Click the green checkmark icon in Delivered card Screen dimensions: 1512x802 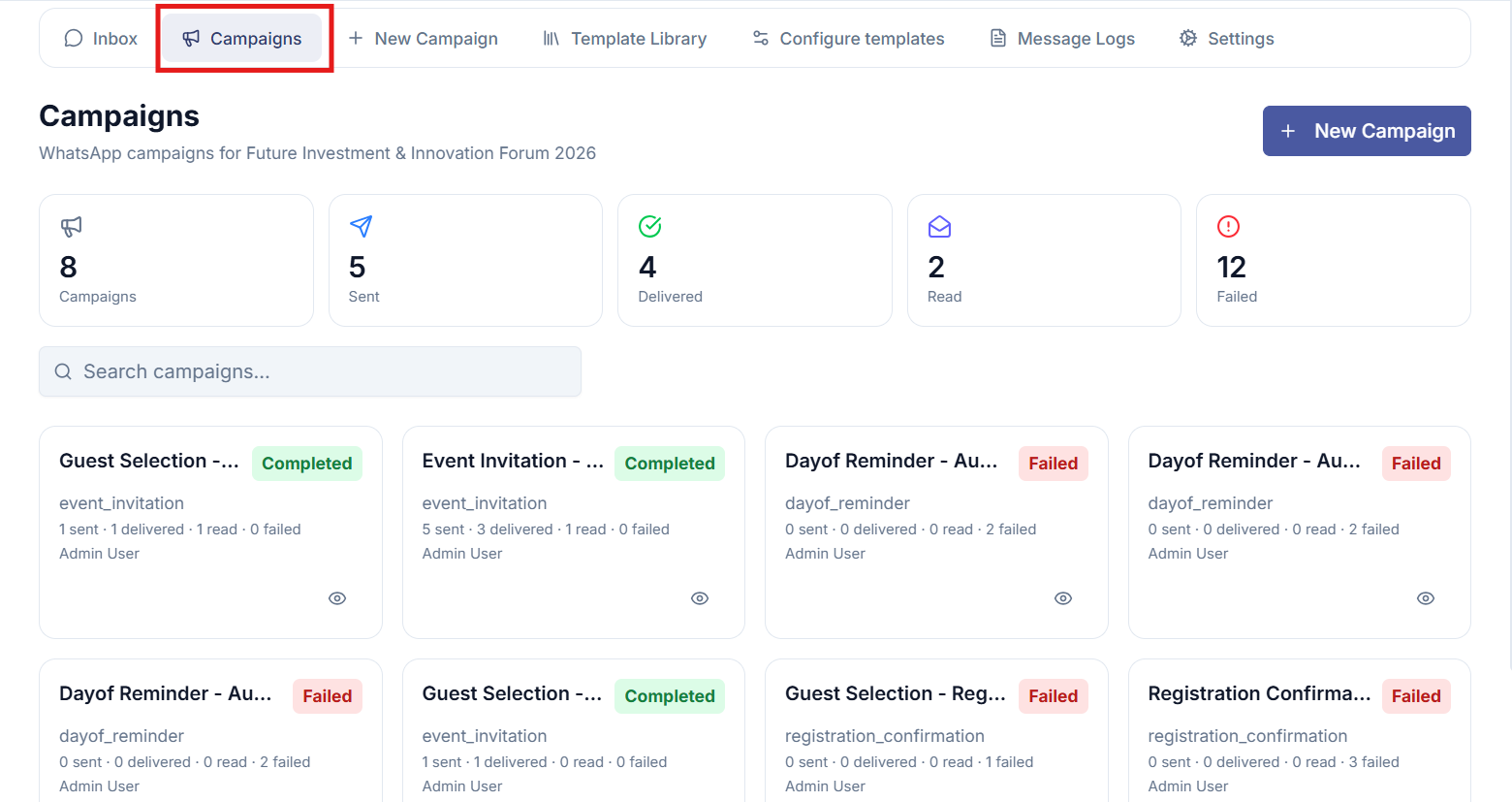pyautogui.click(x=649, y=227)
